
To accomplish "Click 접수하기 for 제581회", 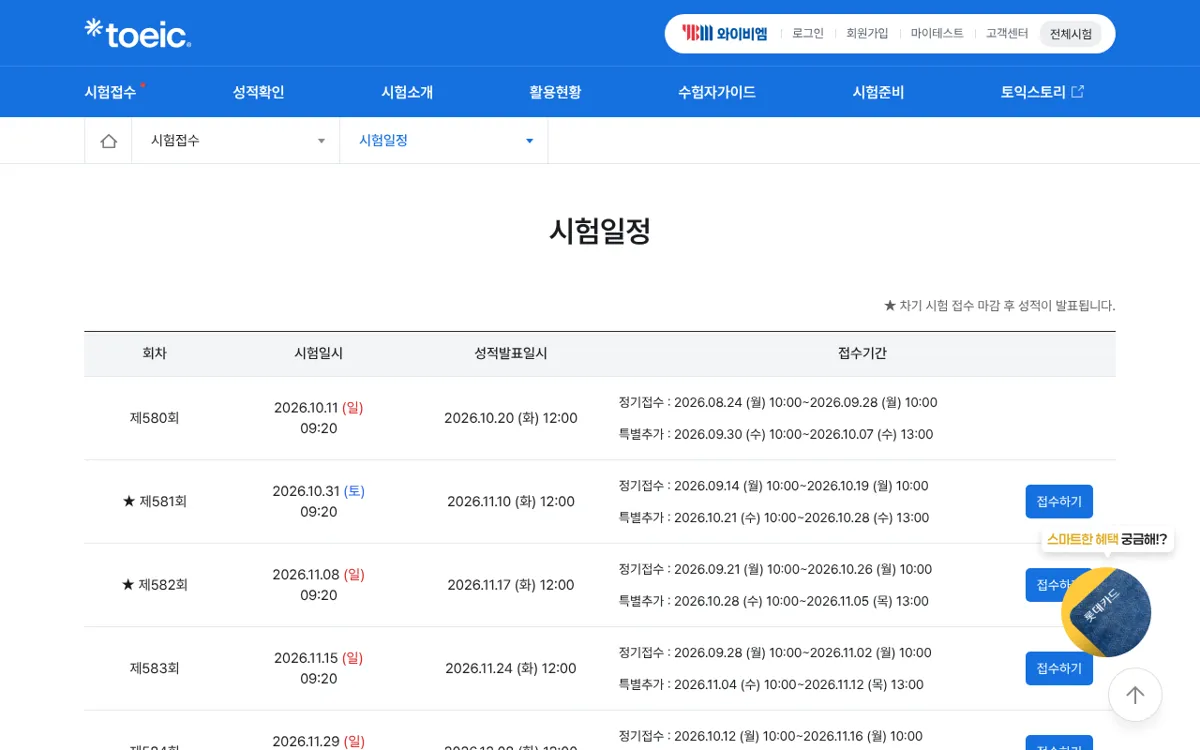I will point(1059,501).
